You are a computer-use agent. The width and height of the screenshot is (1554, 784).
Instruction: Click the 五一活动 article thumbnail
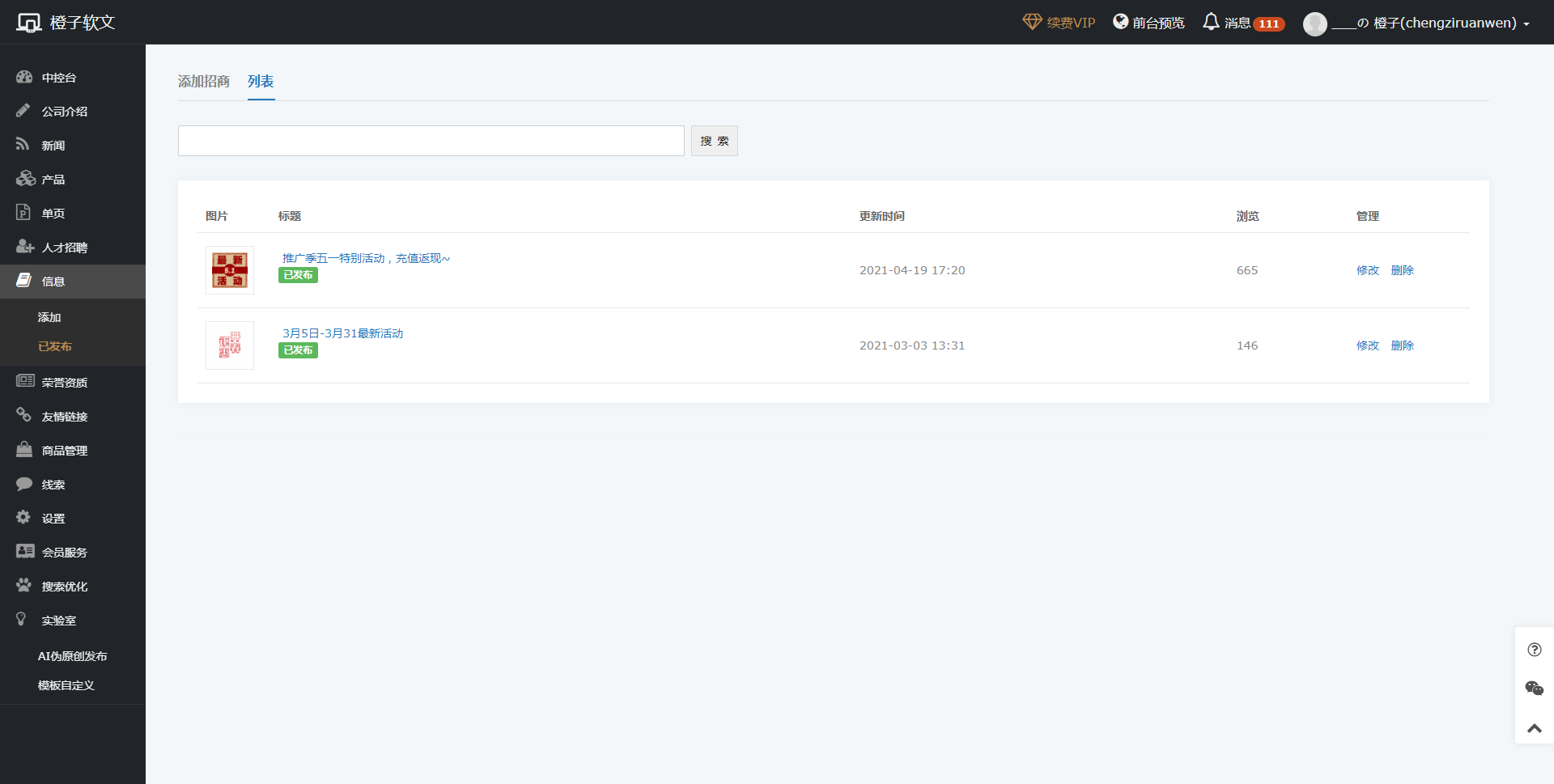click(x=230, y=270)
